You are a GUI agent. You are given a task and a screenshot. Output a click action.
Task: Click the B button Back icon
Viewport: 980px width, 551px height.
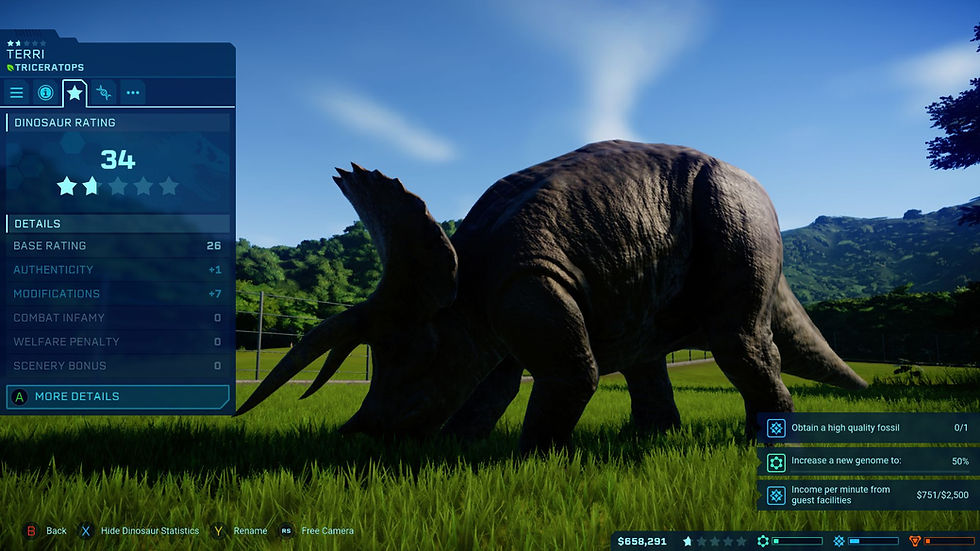pyautogui.click(x=31, y=531)
